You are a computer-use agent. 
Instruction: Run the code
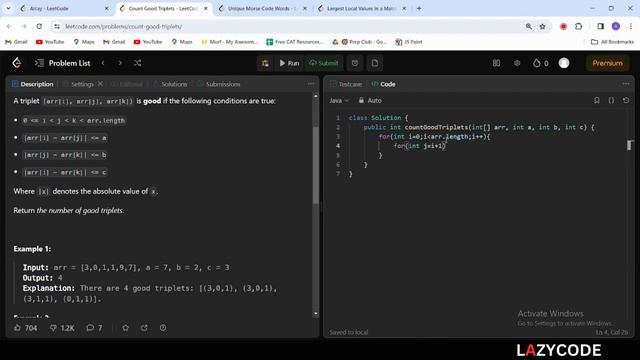(289, 63)
